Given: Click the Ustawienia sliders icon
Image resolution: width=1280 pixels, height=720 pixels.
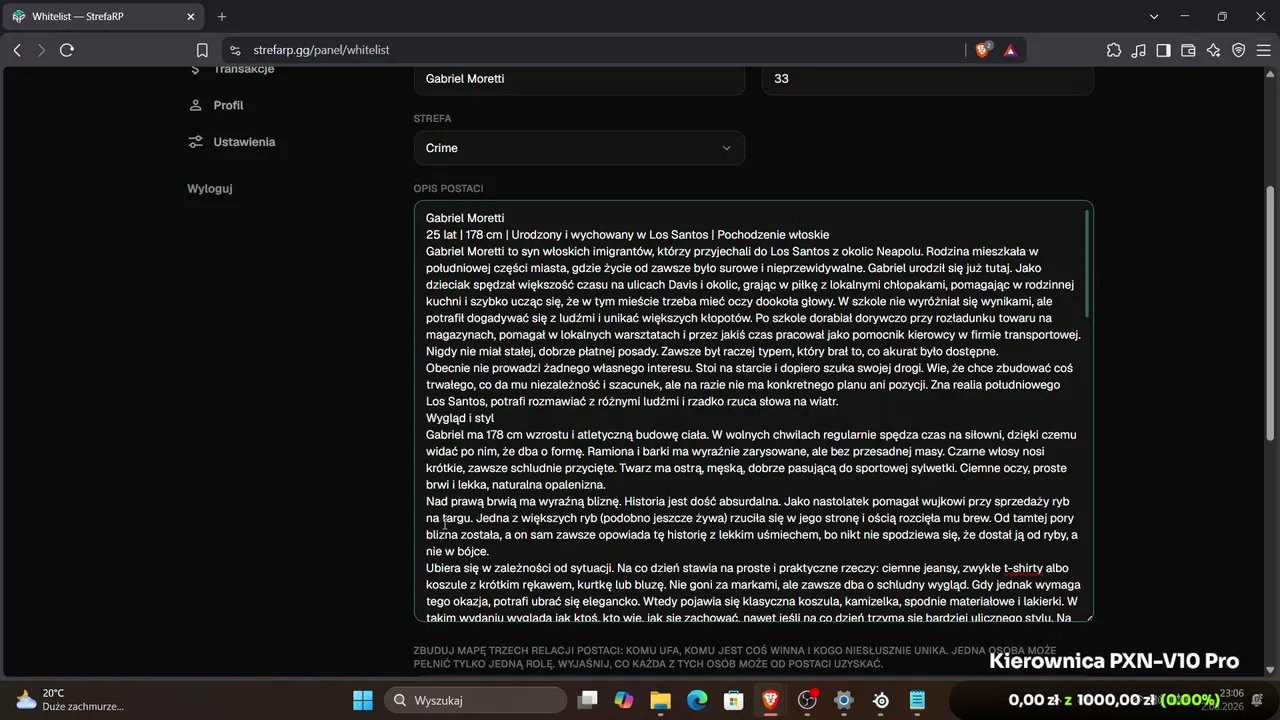Looking at the screenshot, I should 196,142.
